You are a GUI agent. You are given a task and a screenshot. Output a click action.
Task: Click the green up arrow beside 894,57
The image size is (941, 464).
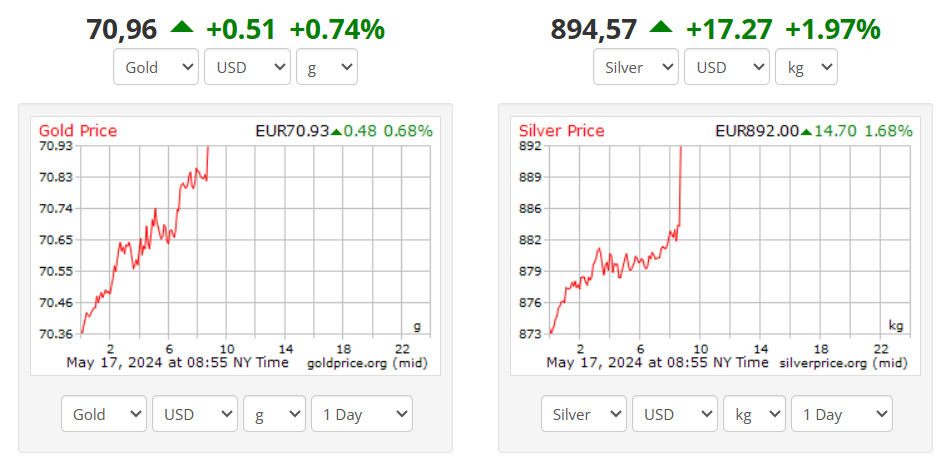tap(661, 28)
